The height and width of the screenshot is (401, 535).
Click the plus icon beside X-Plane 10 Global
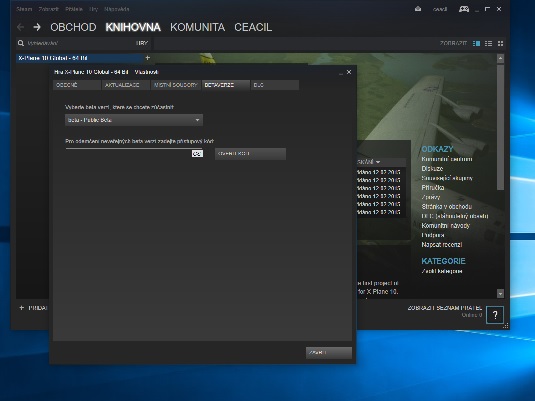click(x=147, y=58)
